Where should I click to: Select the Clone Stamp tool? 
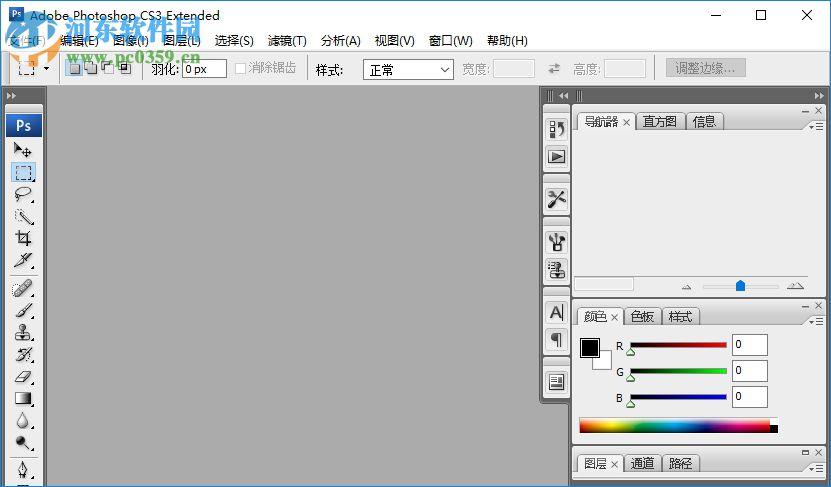(23, 332)
